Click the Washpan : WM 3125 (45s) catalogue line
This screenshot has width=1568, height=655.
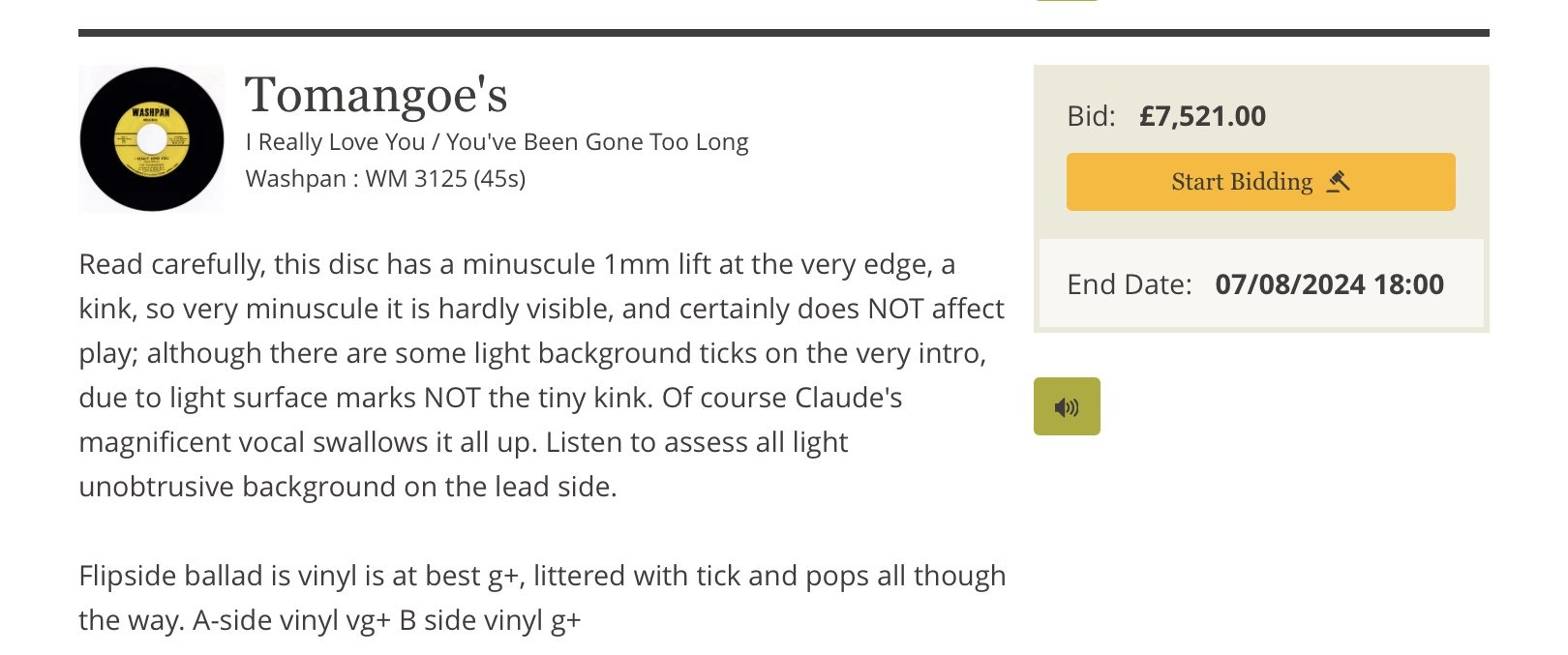pyautogui.click(x=385, y=179)
